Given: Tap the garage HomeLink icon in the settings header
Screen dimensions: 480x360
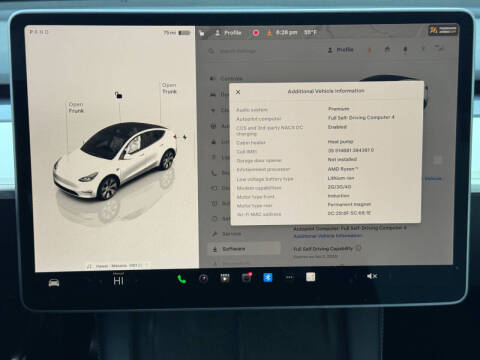Looking at the screenshot, I should point(387,49).
